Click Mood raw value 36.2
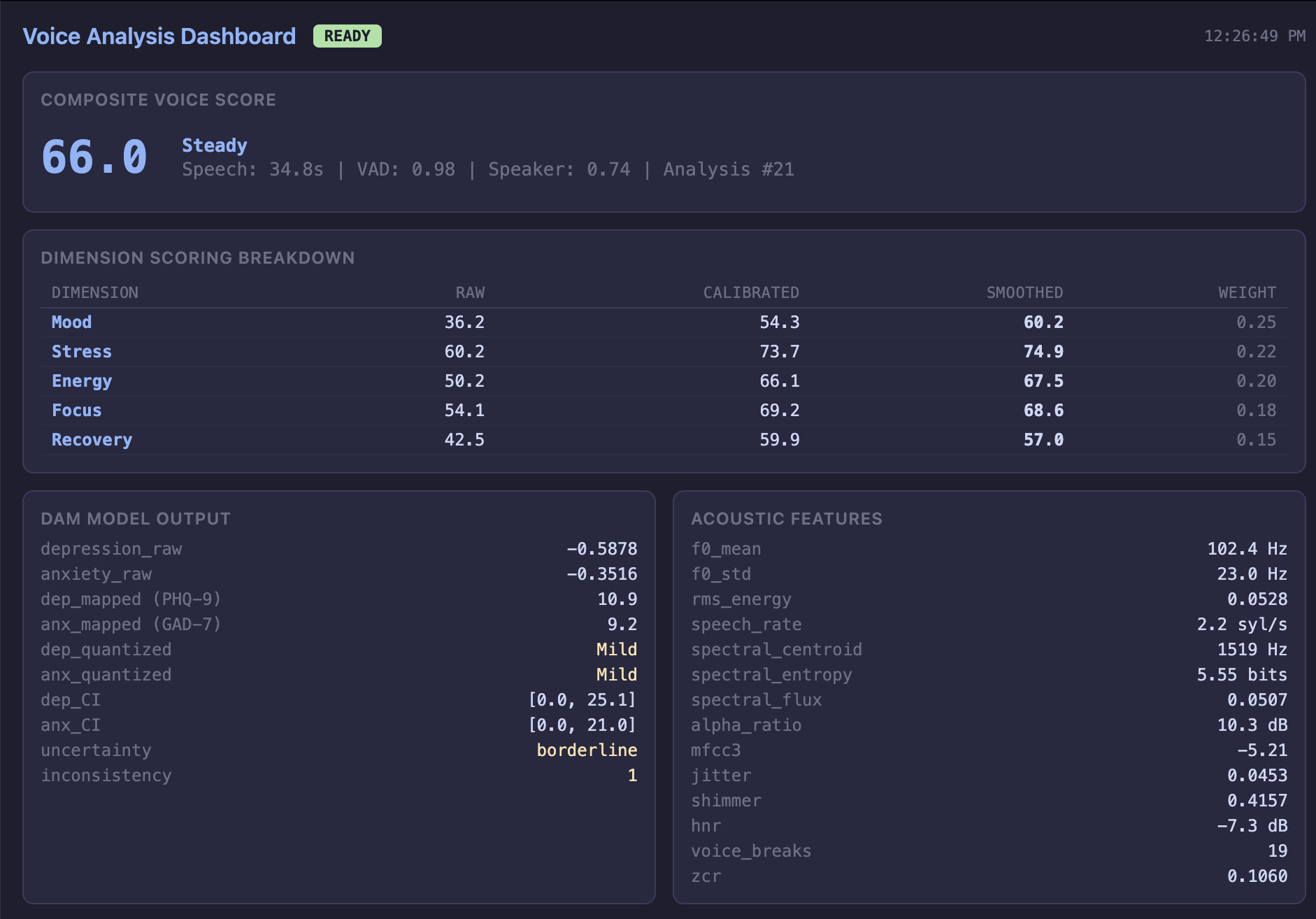This screenshot has width=1316, height=919. [x=464, y=322]
